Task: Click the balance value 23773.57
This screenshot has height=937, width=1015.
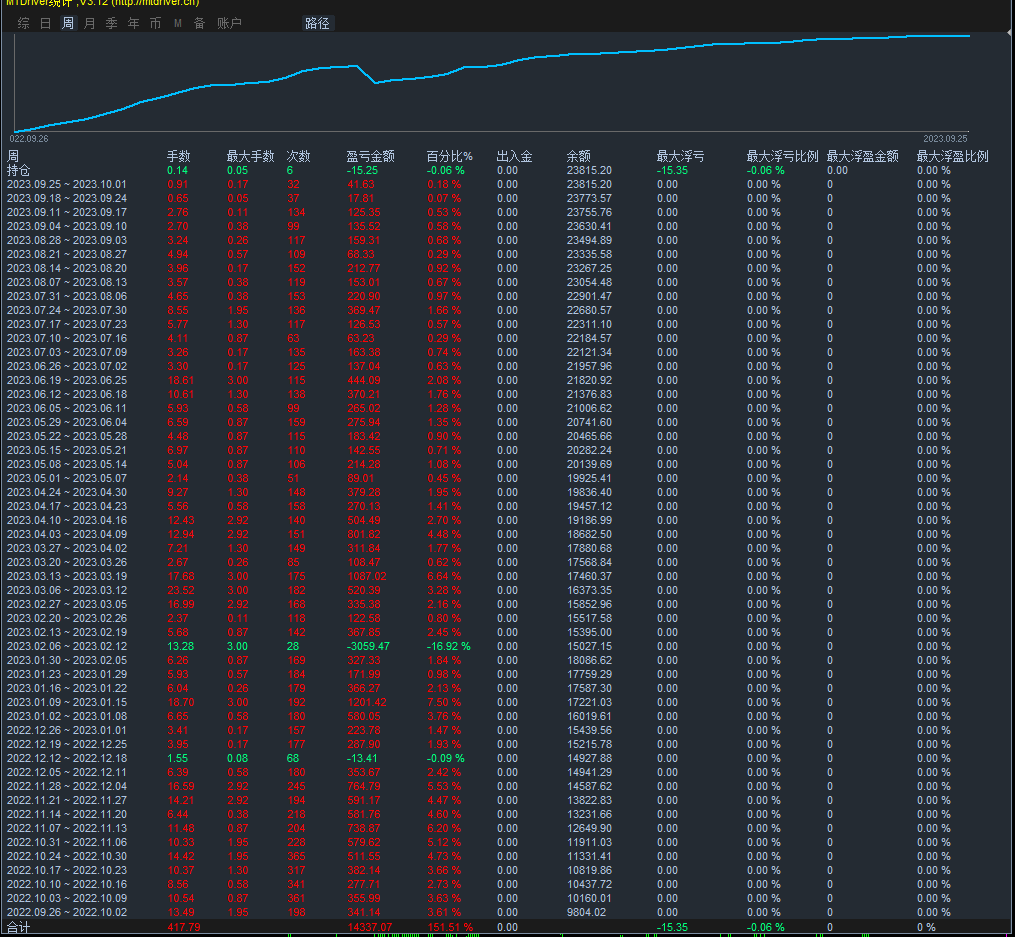Action: 589,198
